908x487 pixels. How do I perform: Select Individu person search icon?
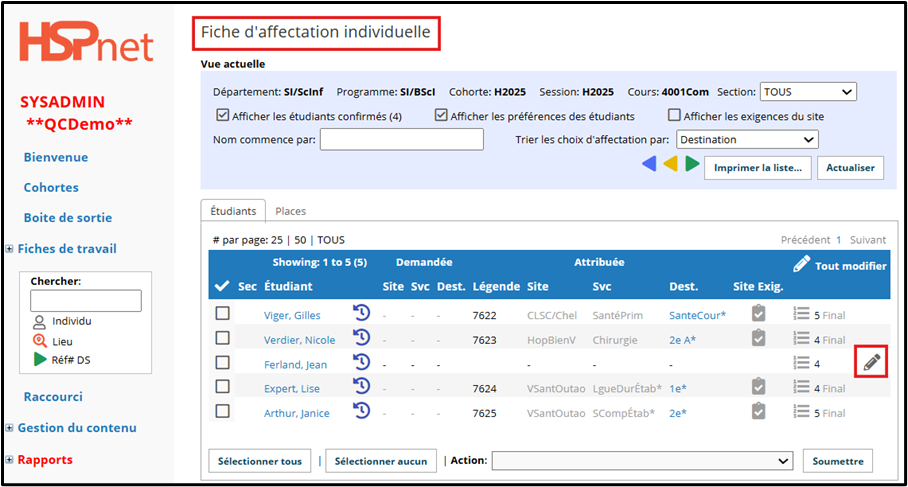tap(39, 322)
